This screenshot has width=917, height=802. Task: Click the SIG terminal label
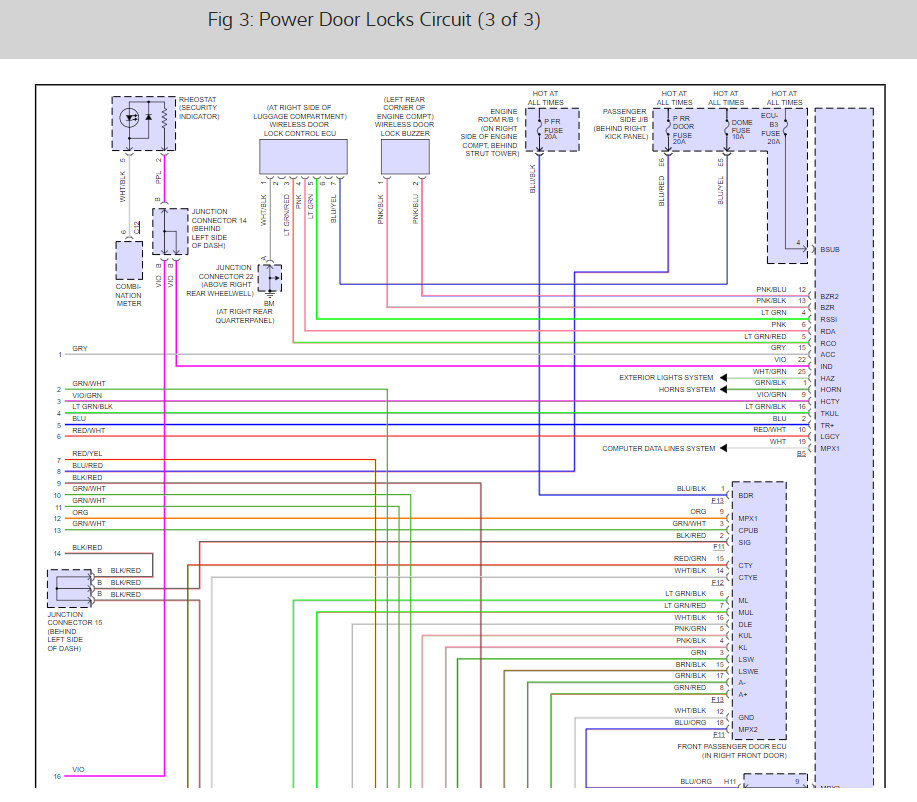(x=744, y=543)
